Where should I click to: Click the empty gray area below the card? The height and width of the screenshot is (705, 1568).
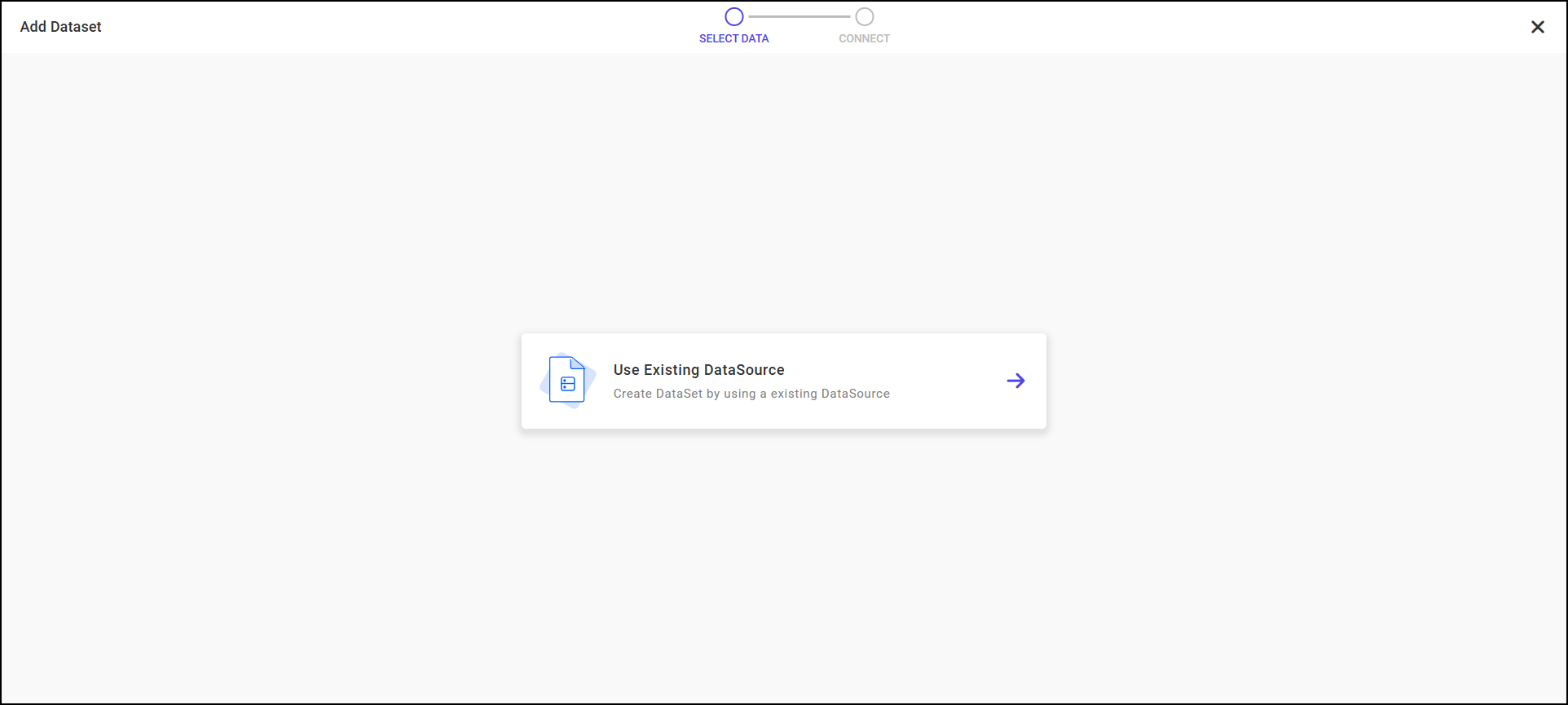(x=784, y=571)
